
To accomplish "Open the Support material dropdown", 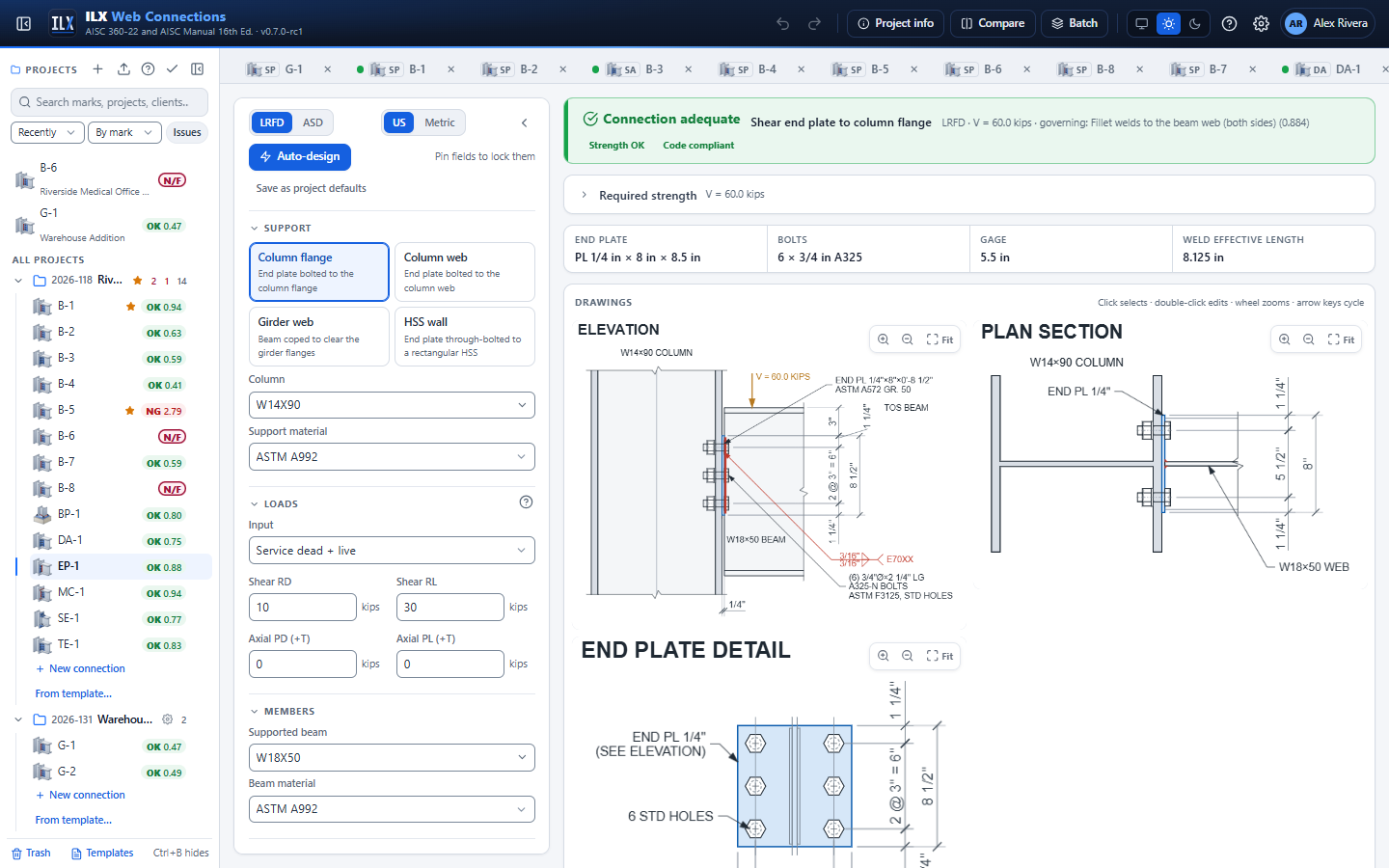I will click(392, 457).
